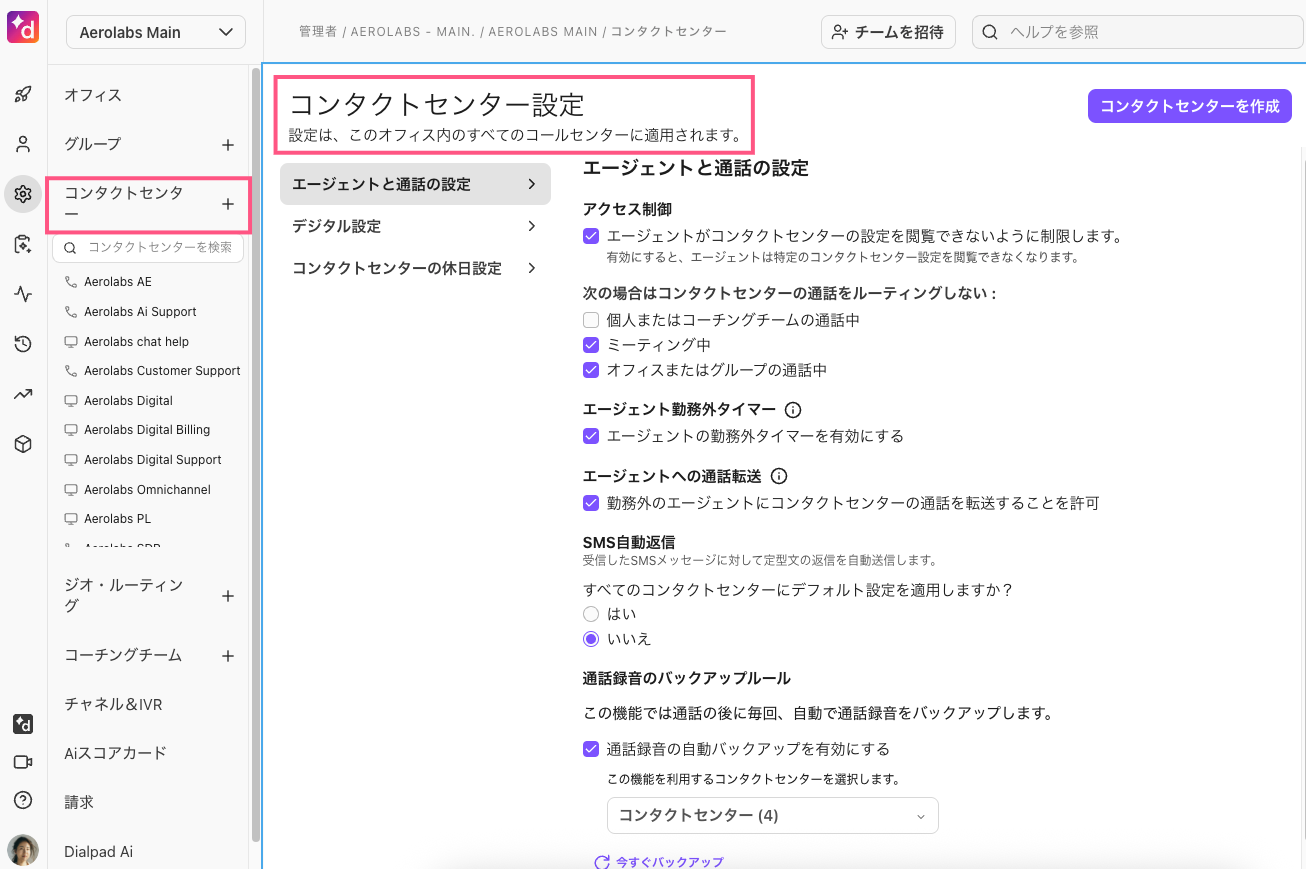Open Aiスコアカード menu item
Viewport: 1306px width, 869px height.
click(115, 753)
